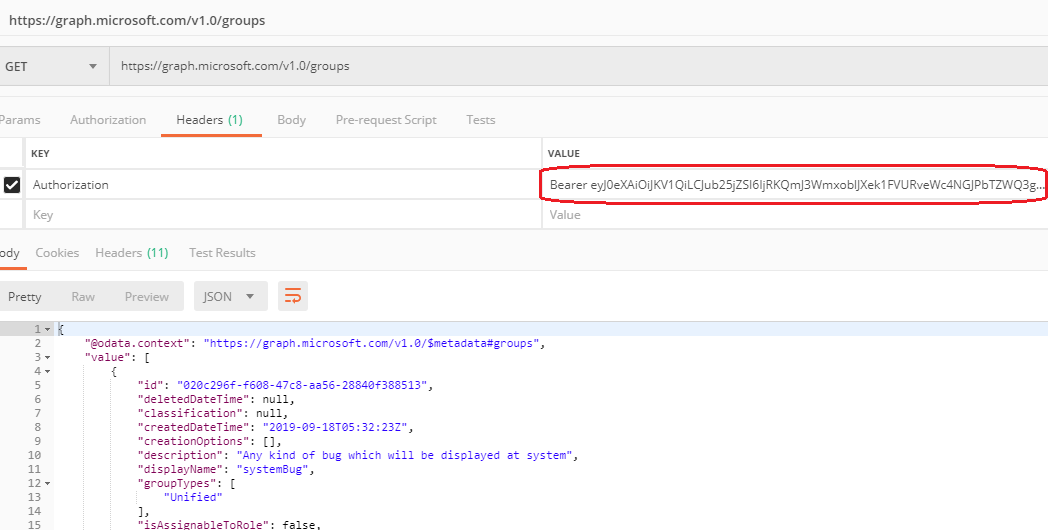The image size is (1048, 530).
Task: Click the VALUE column header
Action: (563, 154)
